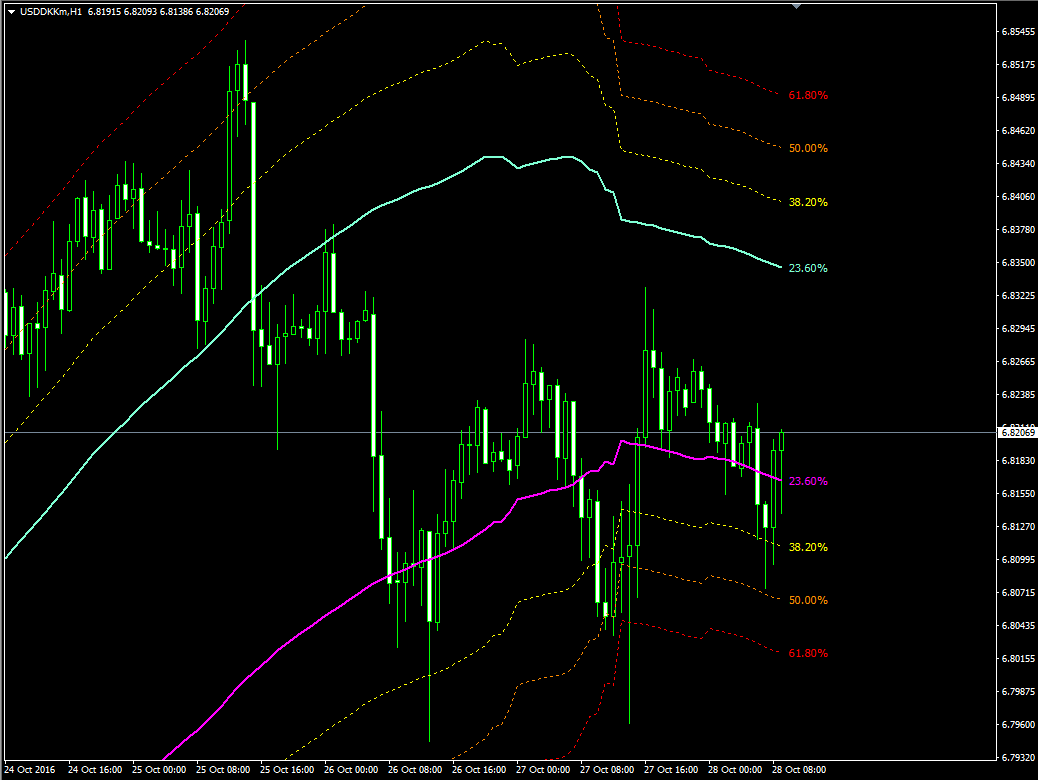Click the gray chart shift marker triangle
Screen dimensions: 1038x780
click(796, 6)
